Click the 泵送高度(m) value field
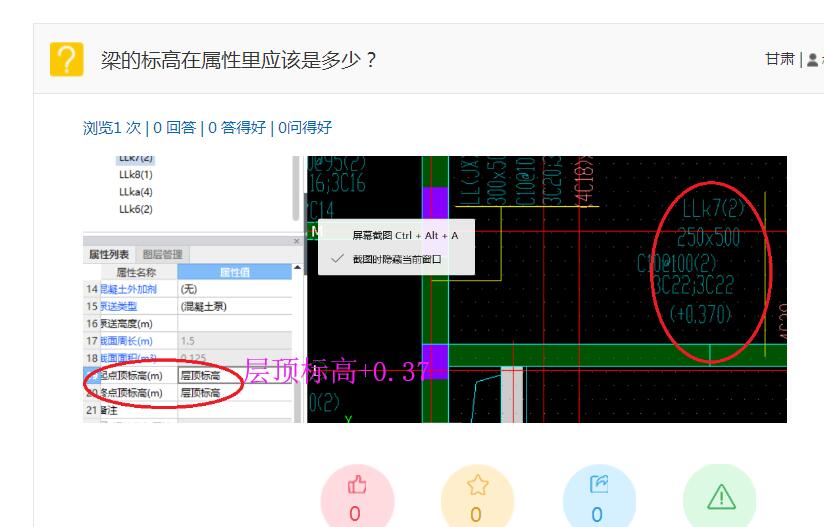 coord(234,324)
